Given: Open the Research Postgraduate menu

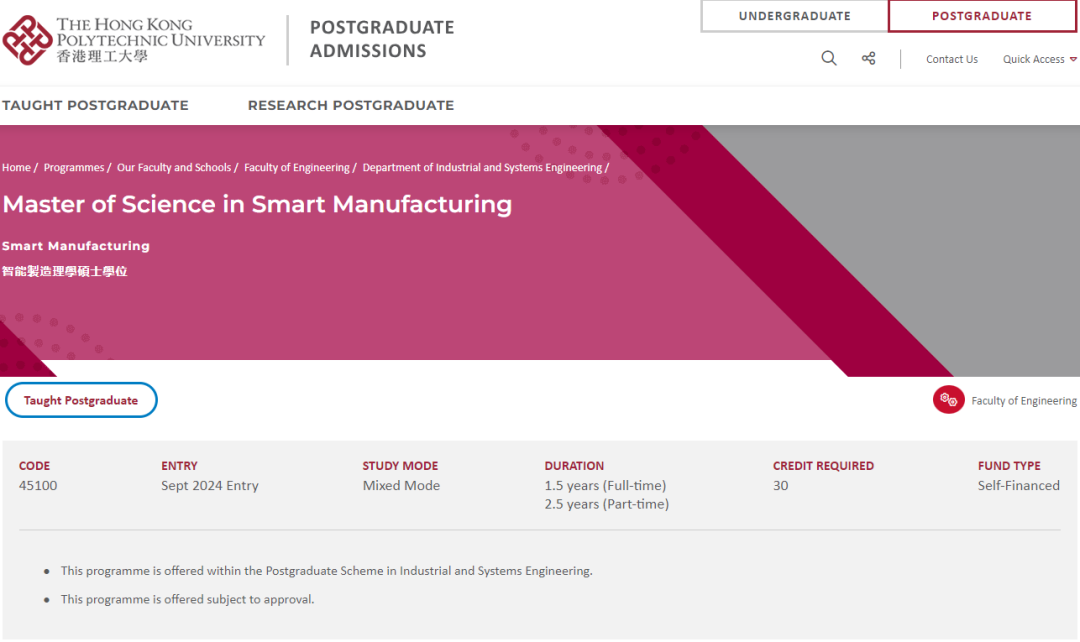Looking at the screenshot, I should coord(351,105).
